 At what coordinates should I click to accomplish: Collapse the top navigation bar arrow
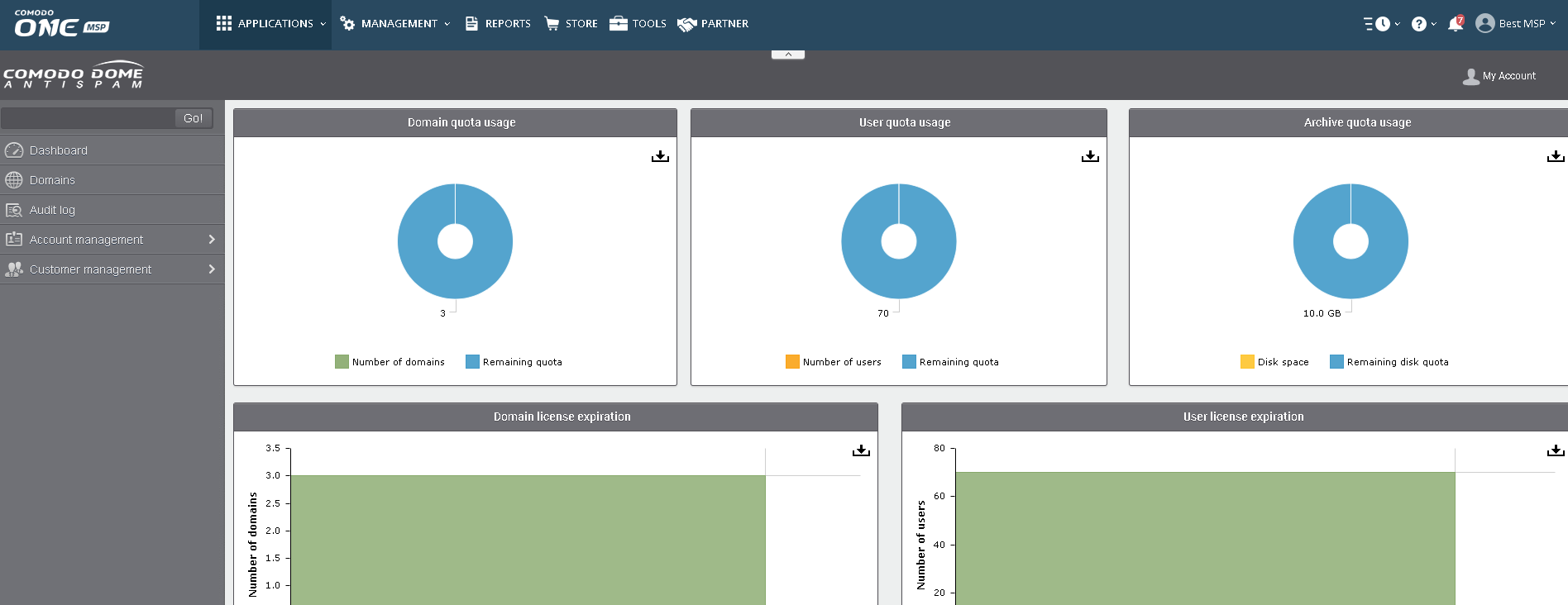pos(788,55)
